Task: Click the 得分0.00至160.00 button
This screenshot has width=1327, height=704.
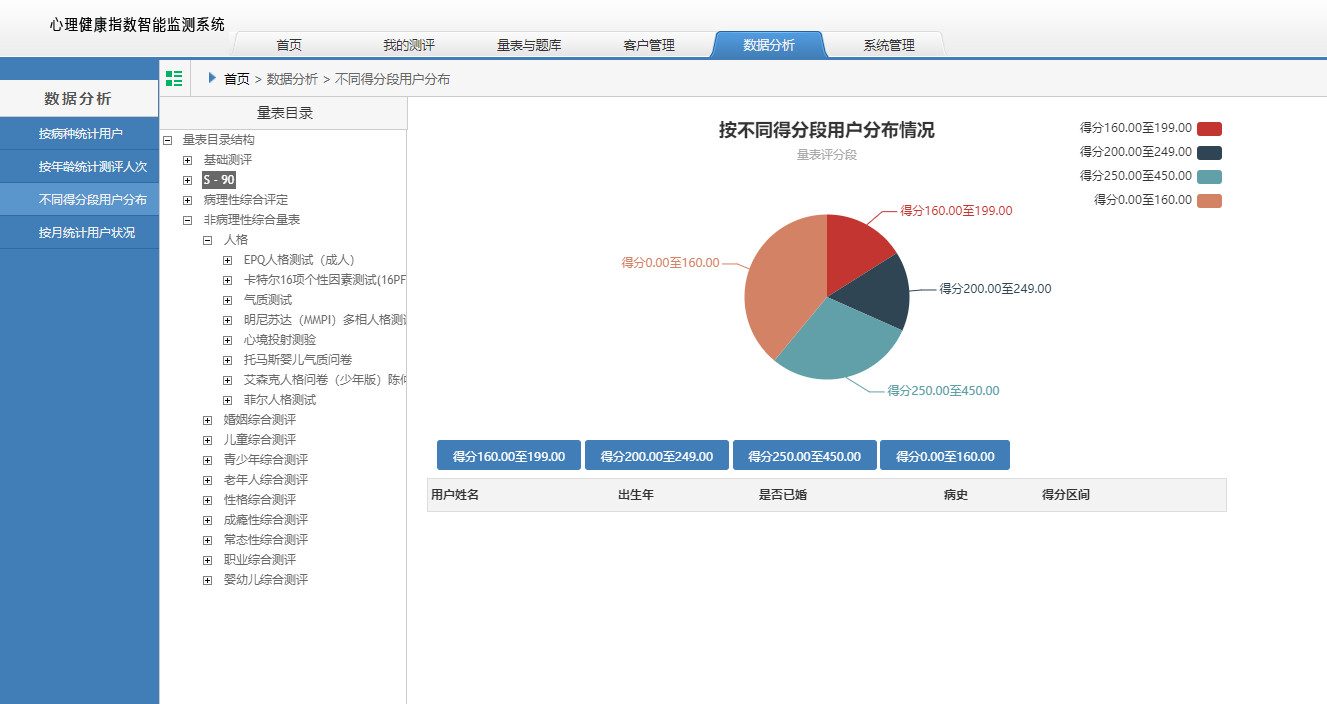Action: click(945, 456)
